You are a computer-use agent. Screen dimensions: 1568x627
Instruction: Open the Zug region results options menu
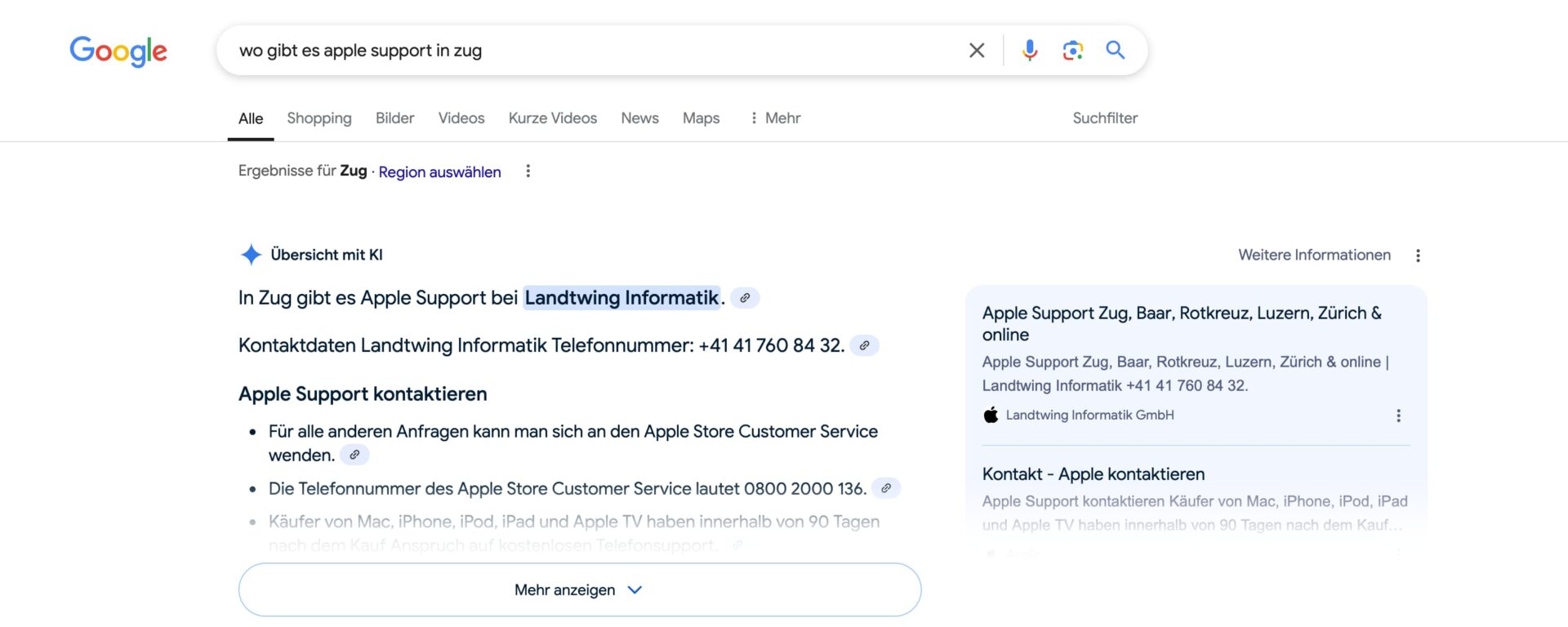tap(528, 171)
